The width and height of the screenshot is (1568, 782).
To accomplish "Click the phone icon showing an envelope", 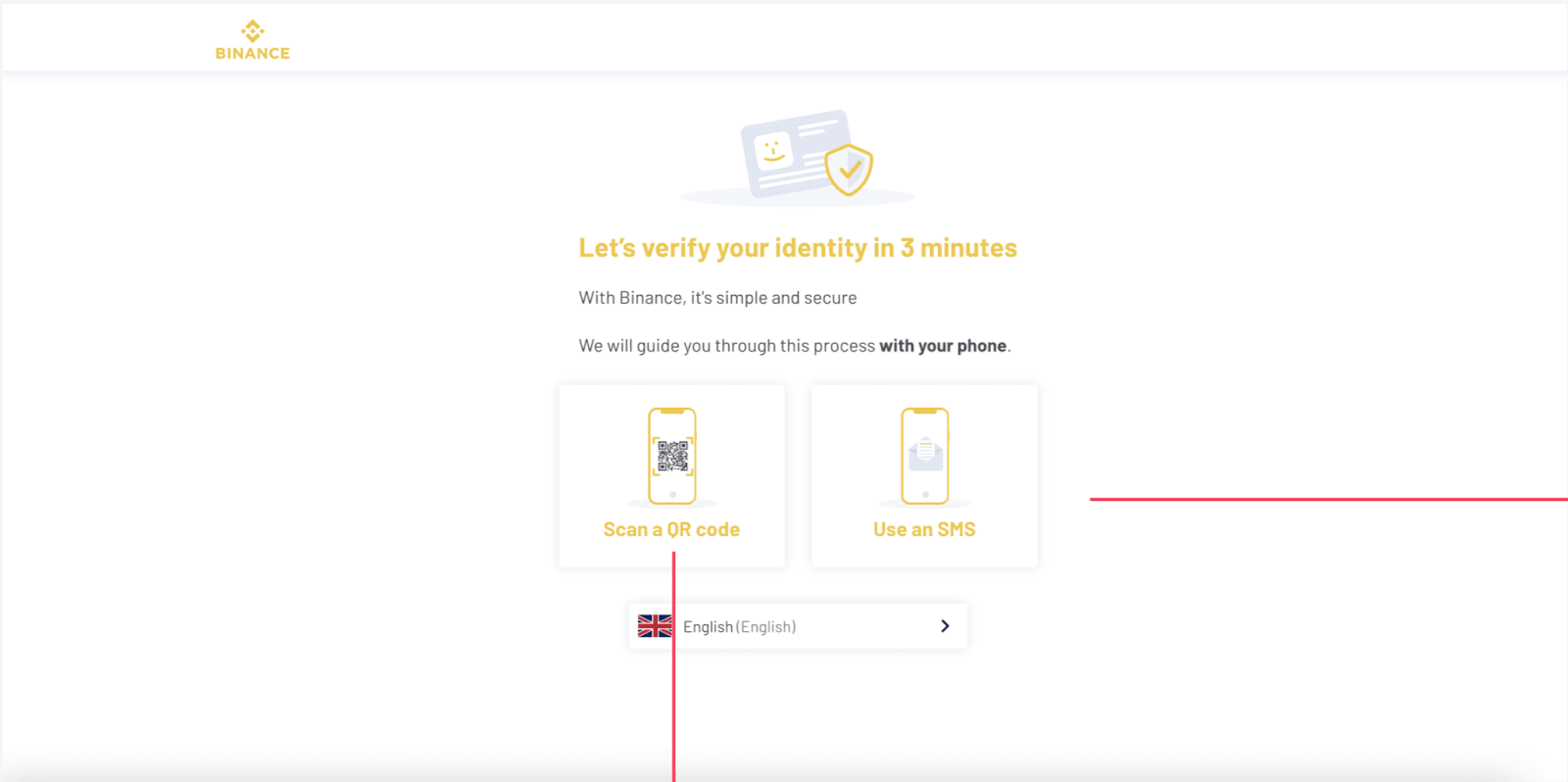I will [x=925, y=456].
